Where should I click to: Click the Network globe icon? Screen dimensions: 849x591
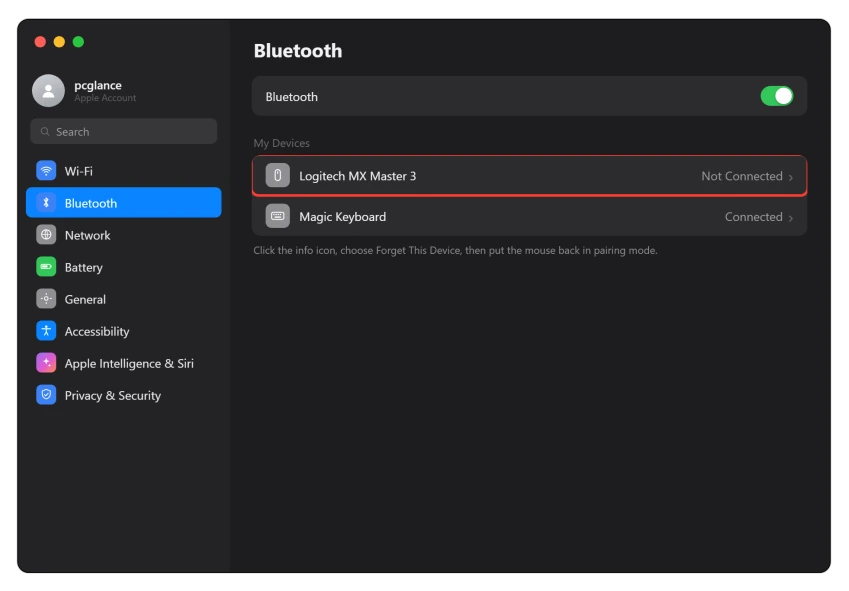pyautogui.click(x=46, y=235)
